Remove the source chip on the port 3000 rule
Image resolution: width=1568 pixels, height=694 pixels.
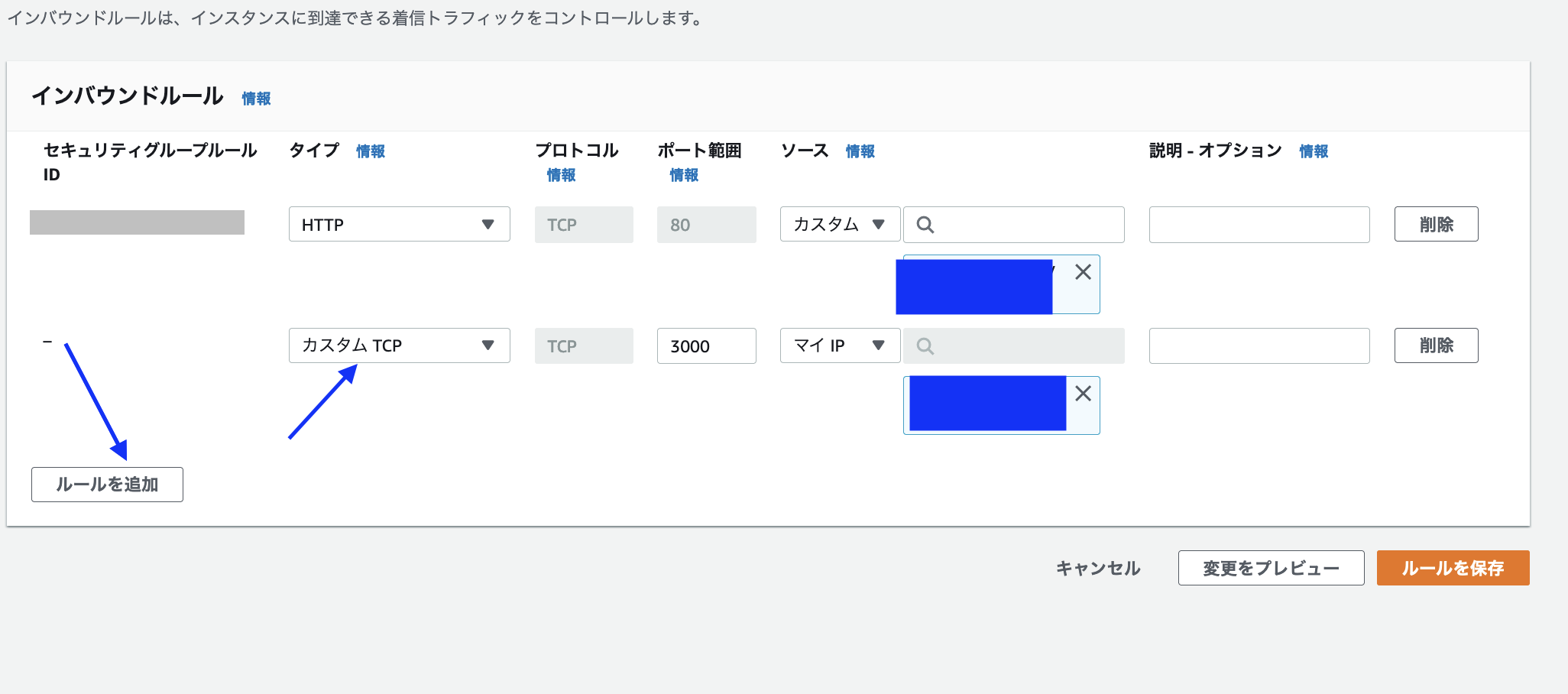1083,394
